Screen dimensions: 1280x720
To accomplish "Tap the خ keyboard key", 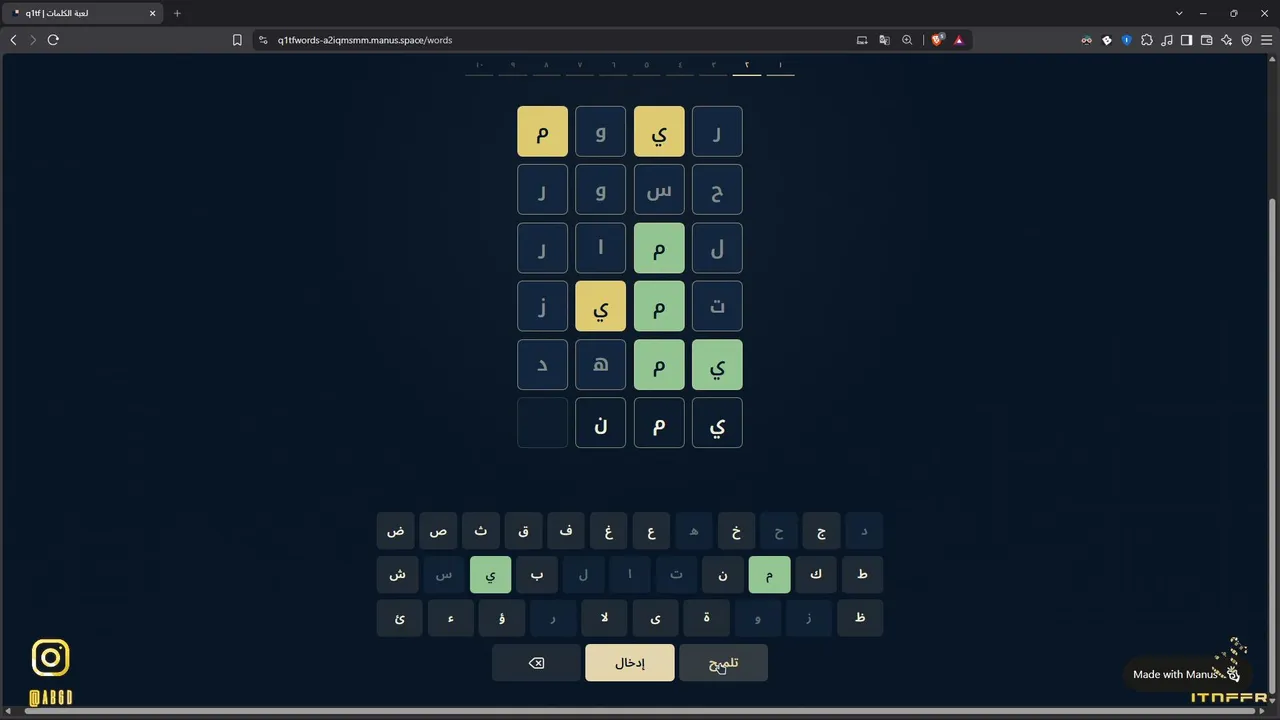I will pyautogui.click(x=736, y=531).
